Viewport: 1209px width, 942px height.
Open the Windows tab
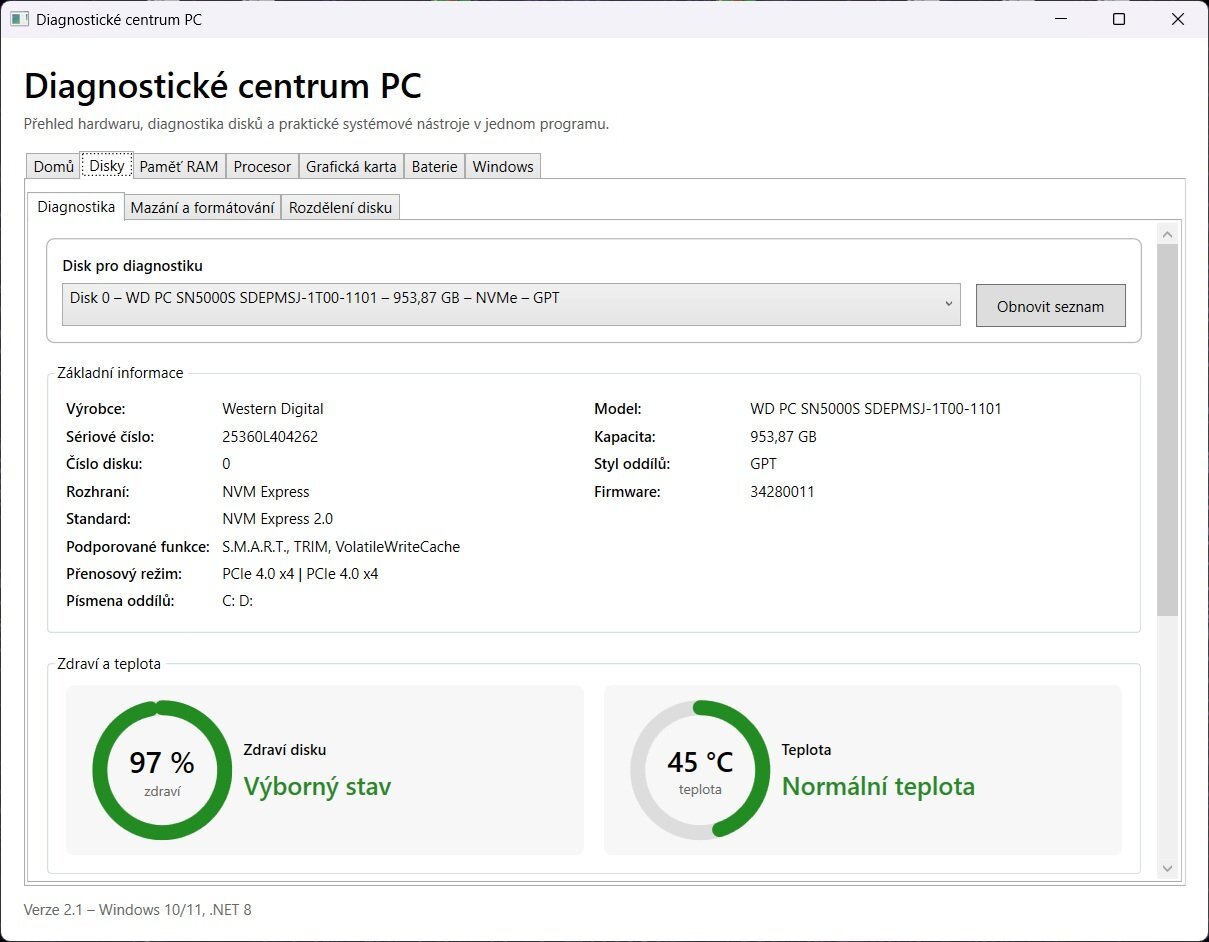click(x=503, y=166)
